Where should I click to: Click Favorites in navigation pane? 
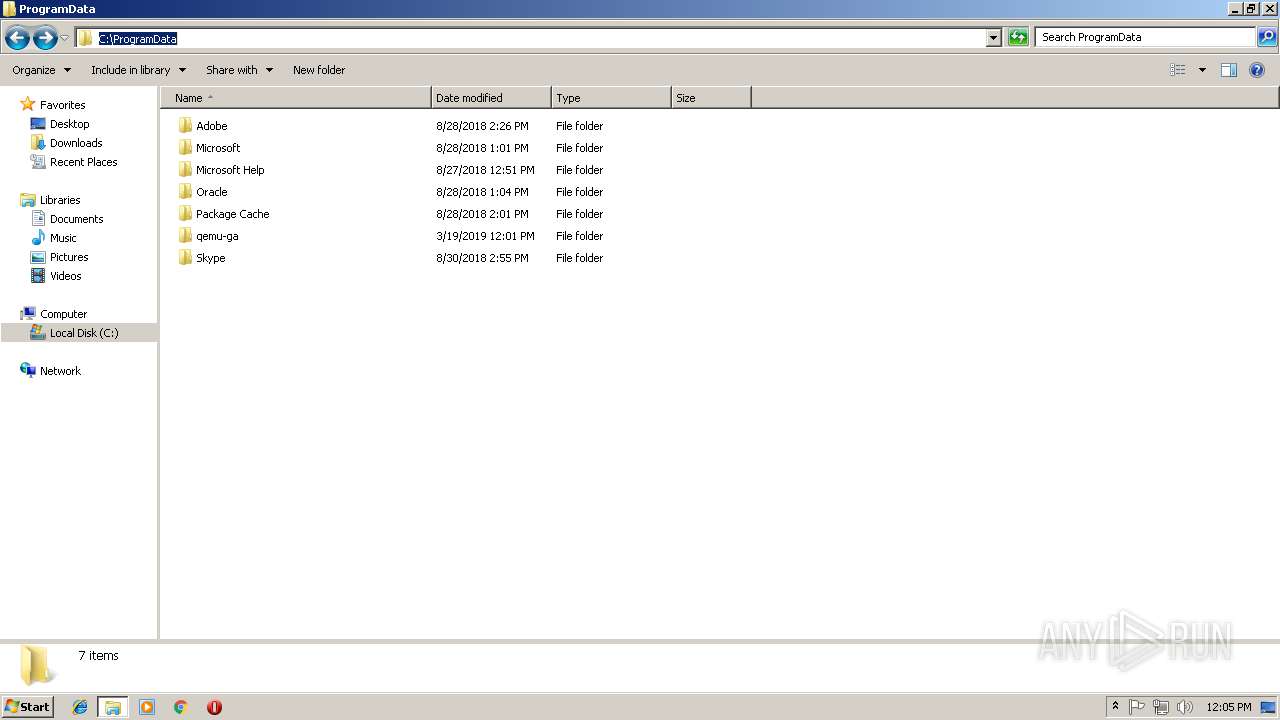click(62, 105)
